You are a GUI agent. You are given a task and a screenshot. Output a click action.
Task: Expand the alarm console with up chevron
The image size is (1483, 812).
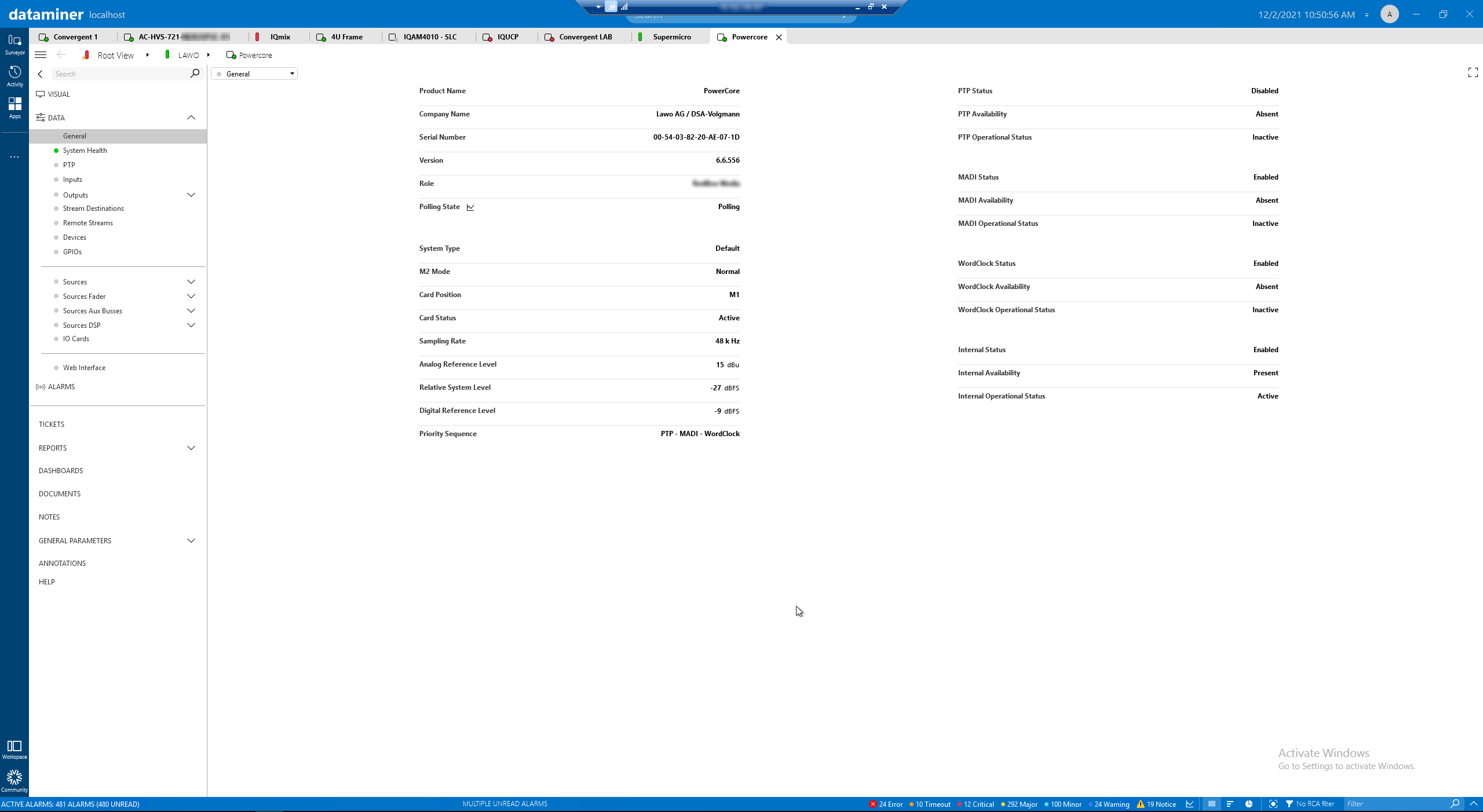click(1474, 804)
